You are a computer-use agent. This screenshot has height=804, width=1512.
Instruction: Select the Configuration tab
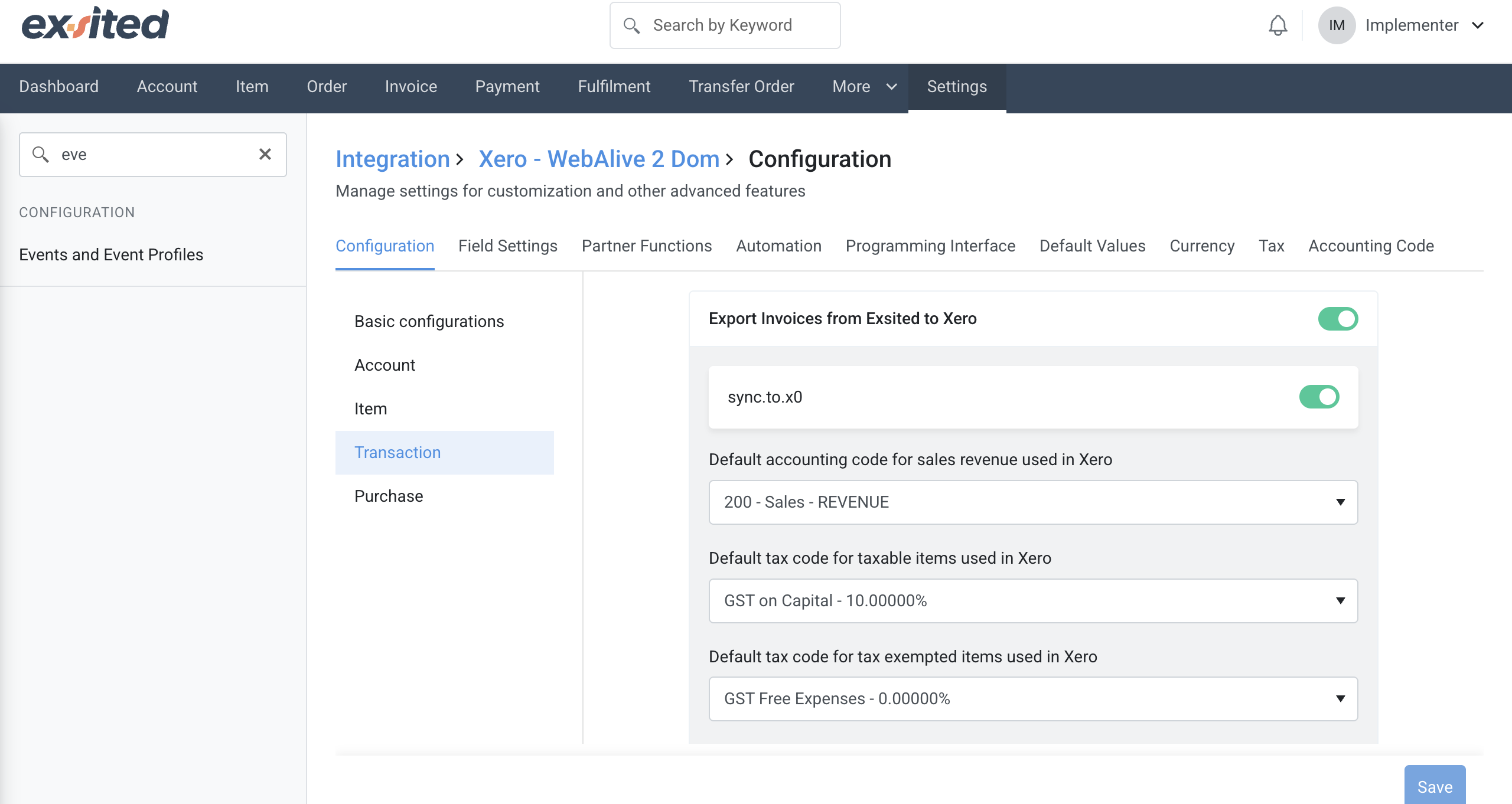(385, 246)
